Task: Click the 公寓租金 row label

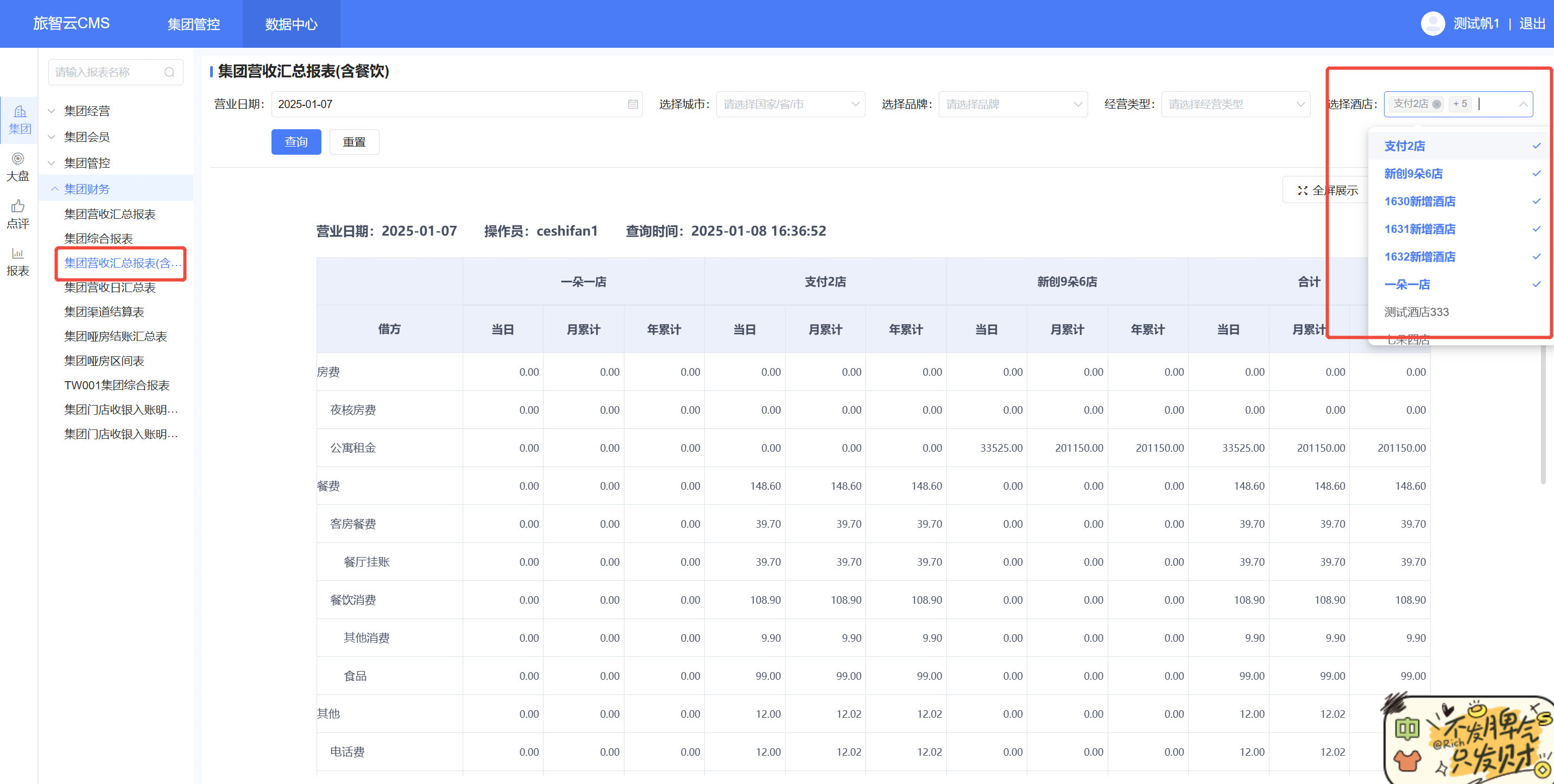Action: [353, 448]
